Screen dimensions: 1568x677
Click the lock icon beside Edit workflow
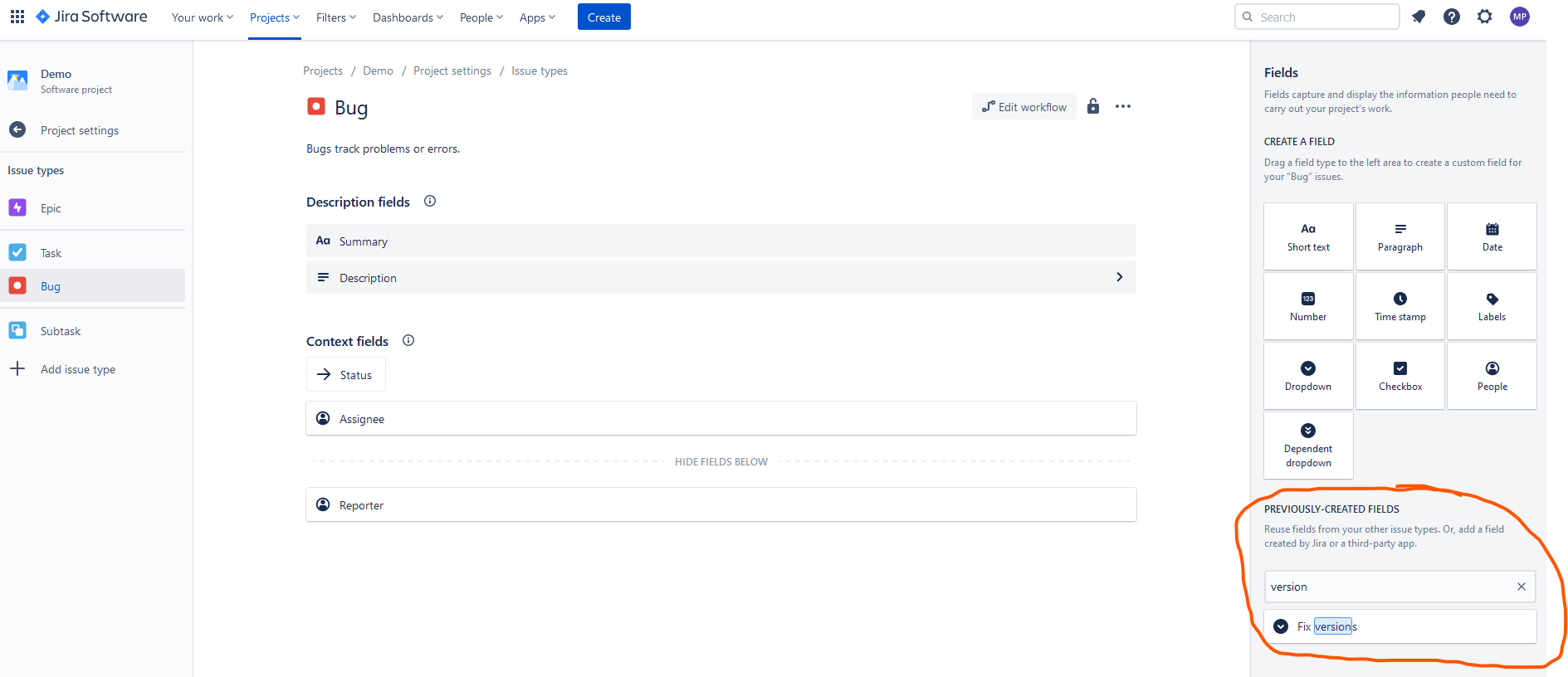[1093, 106]
